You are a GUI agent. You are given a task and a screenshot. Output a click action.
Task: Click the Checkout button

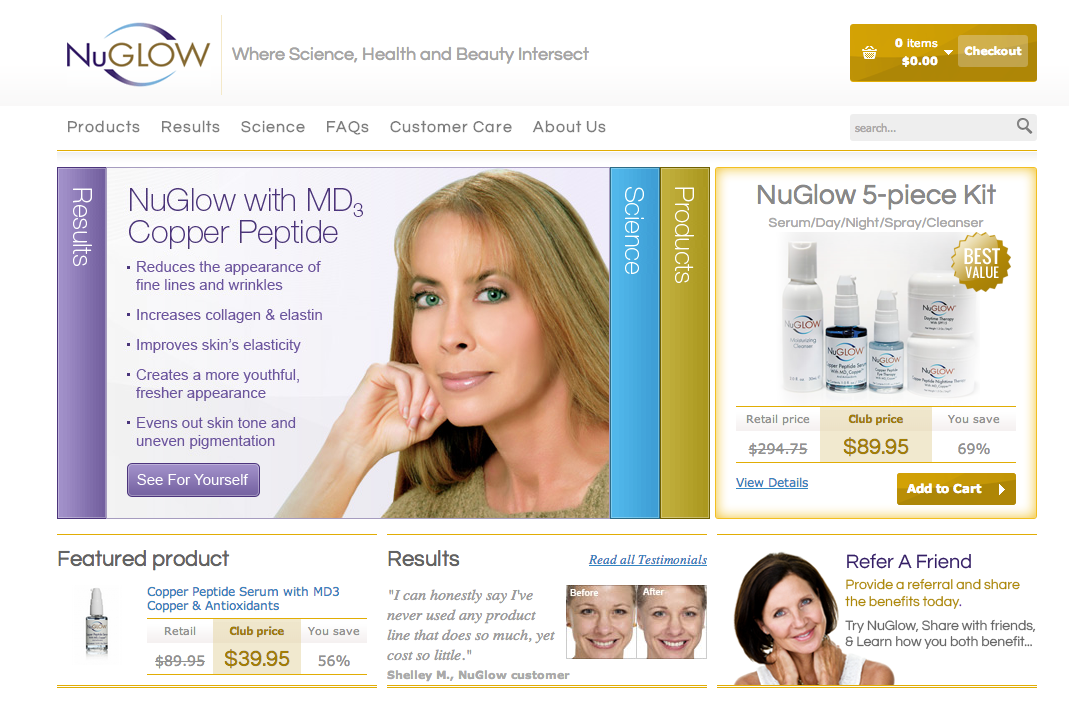993,51
